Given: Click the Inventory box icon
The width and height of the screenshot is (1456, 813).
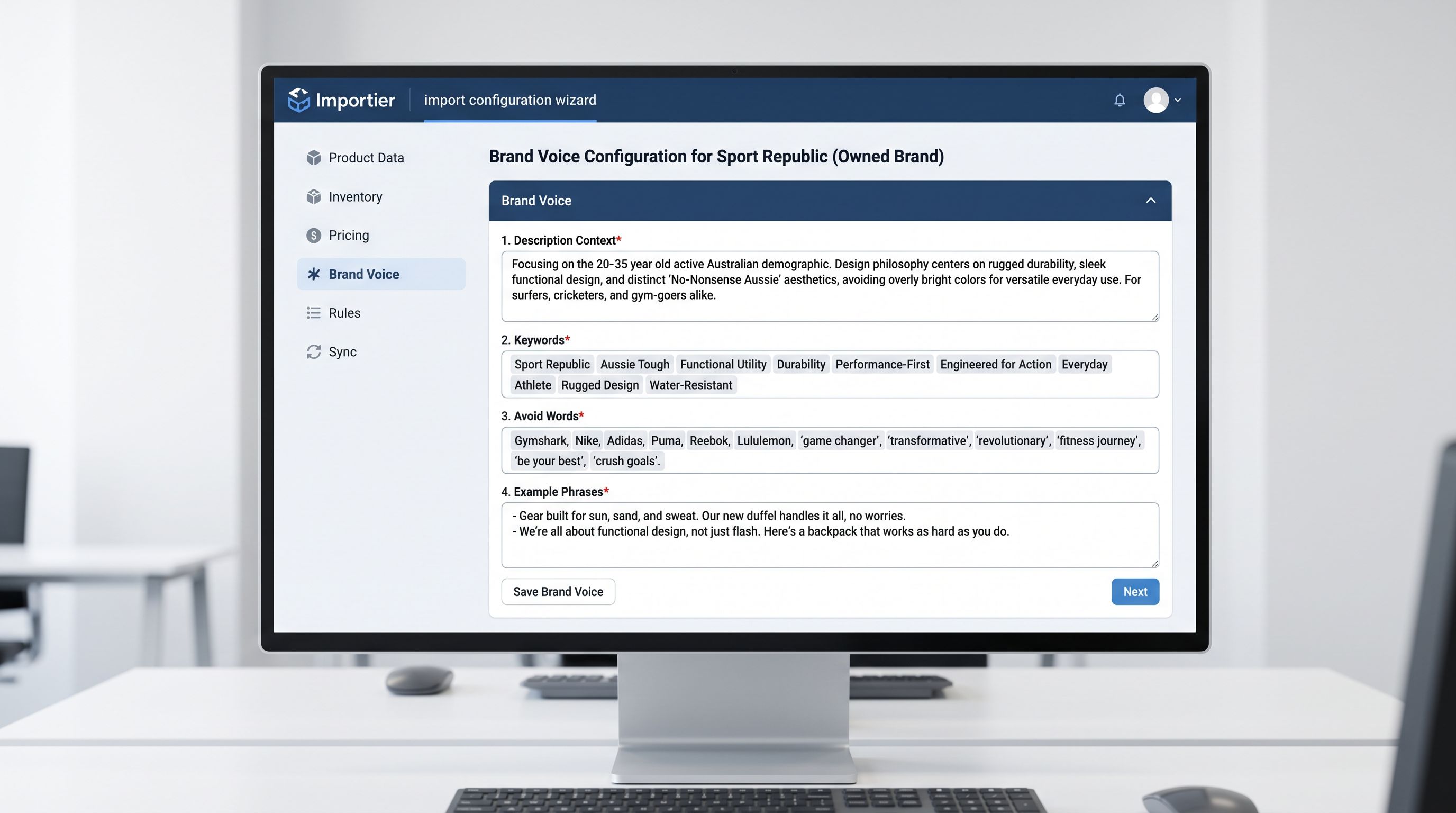Looking at the screenshot, I should [314, 197].
